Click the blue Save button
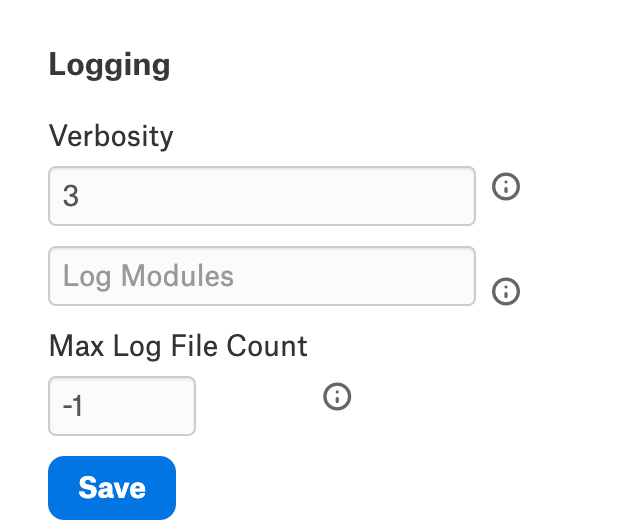The image size is (634, 532). click(112, 488)
